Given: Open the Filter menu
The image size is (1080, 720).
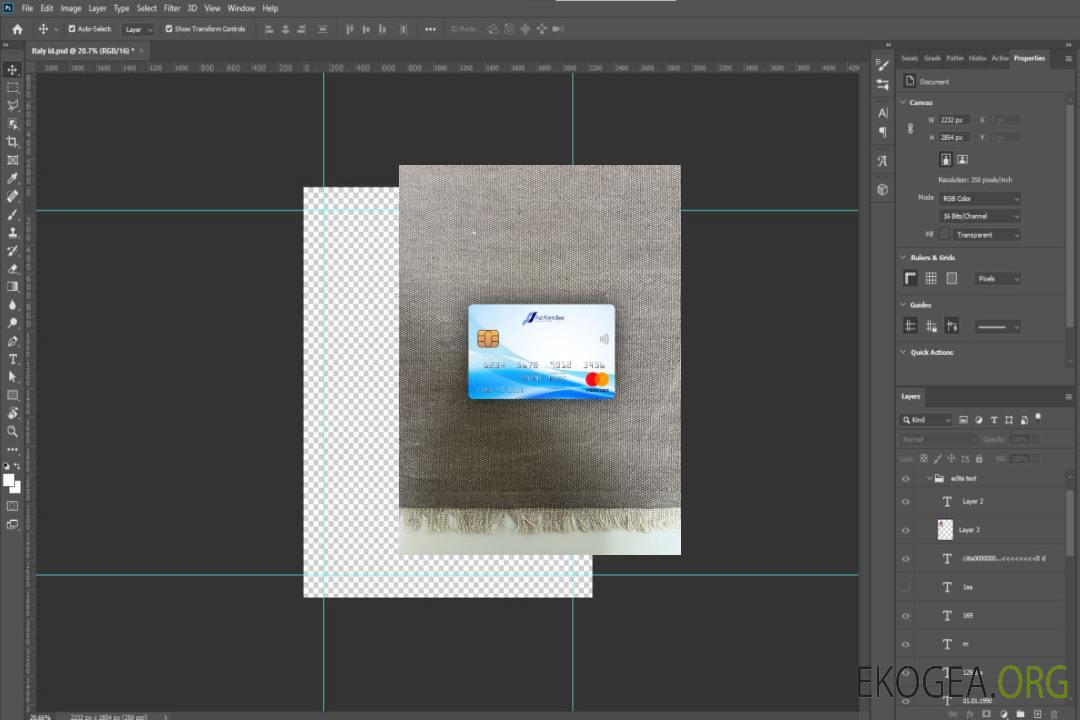Looking at the screenshot, I should (172, 8).
